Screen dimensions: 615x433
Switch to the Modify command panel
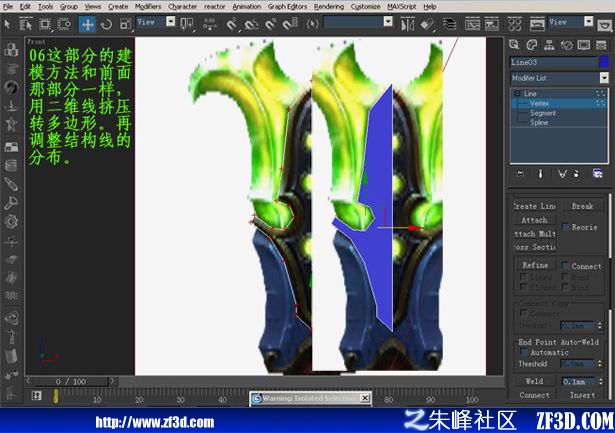click(532, 45)
